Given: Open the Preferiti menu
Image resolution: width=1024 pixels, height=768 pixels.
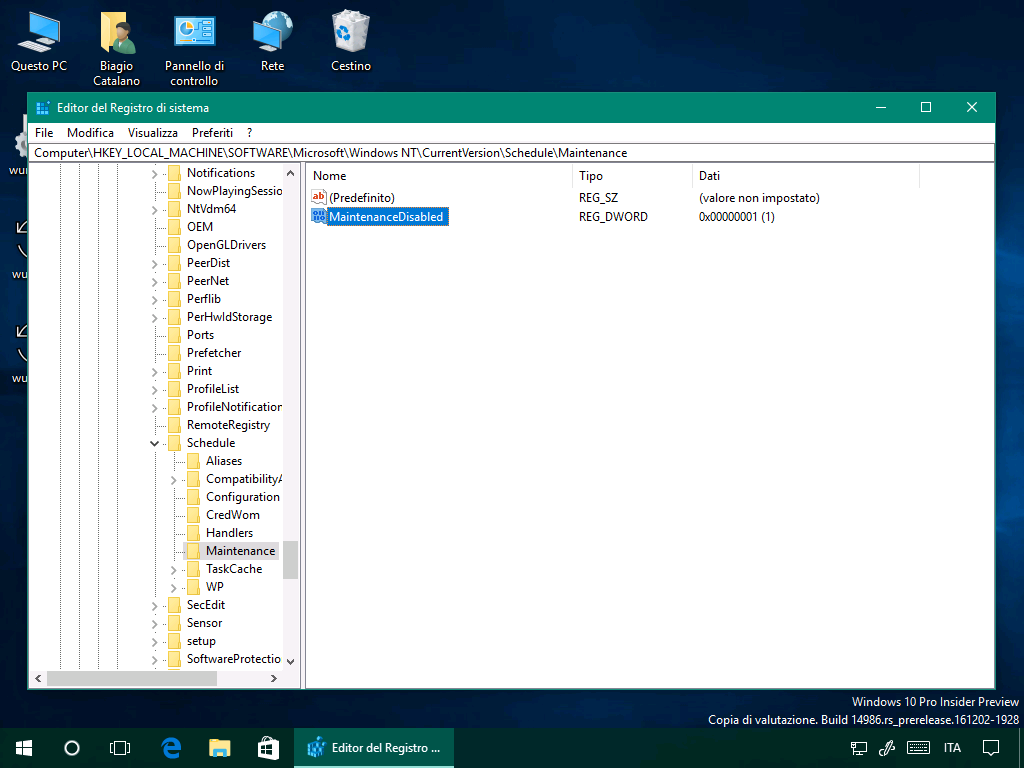Looking at the screenshot, I should pyautogui.click(x=212, y=133).
